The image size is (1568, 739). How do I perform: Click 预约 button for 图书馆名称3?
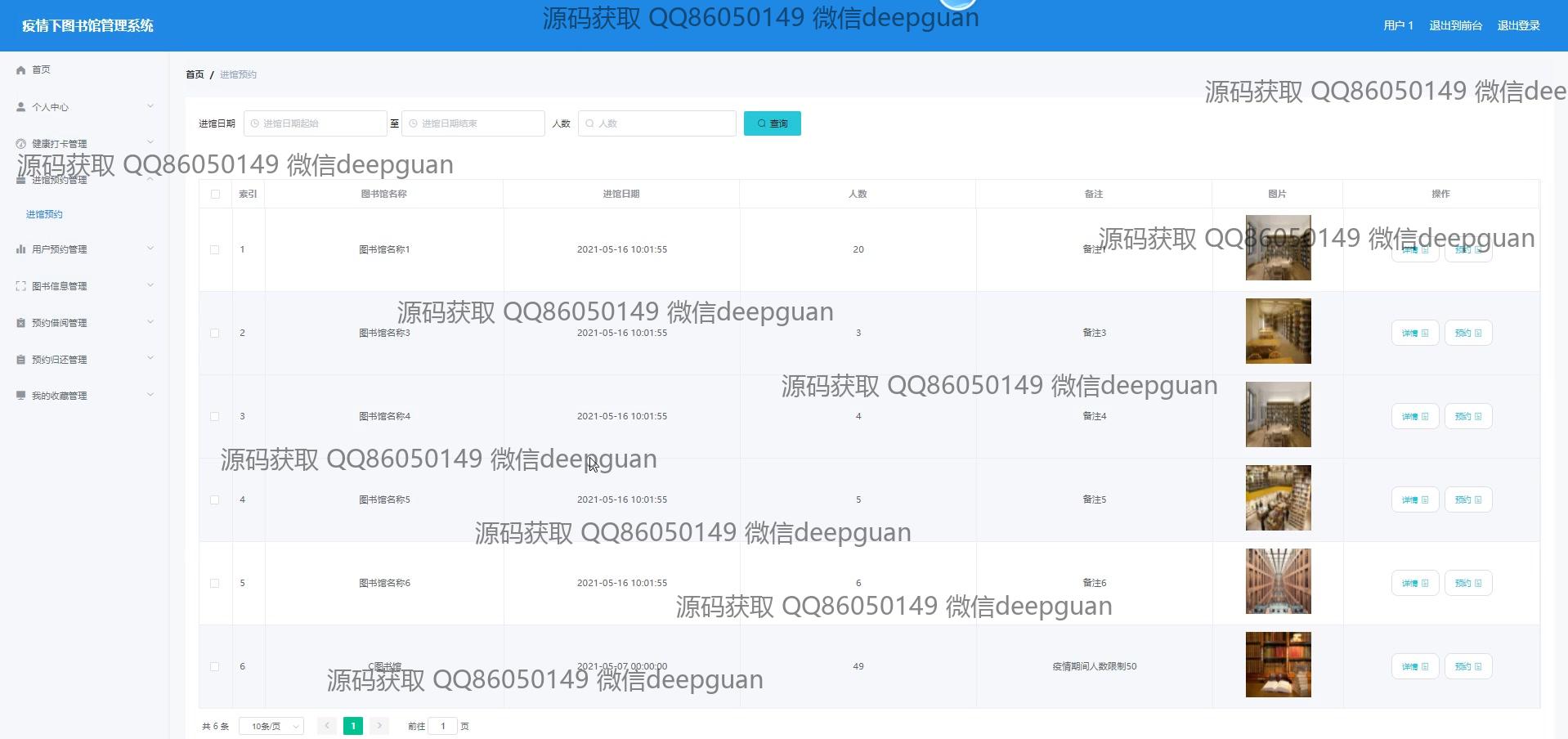[x=1468, y=333]
